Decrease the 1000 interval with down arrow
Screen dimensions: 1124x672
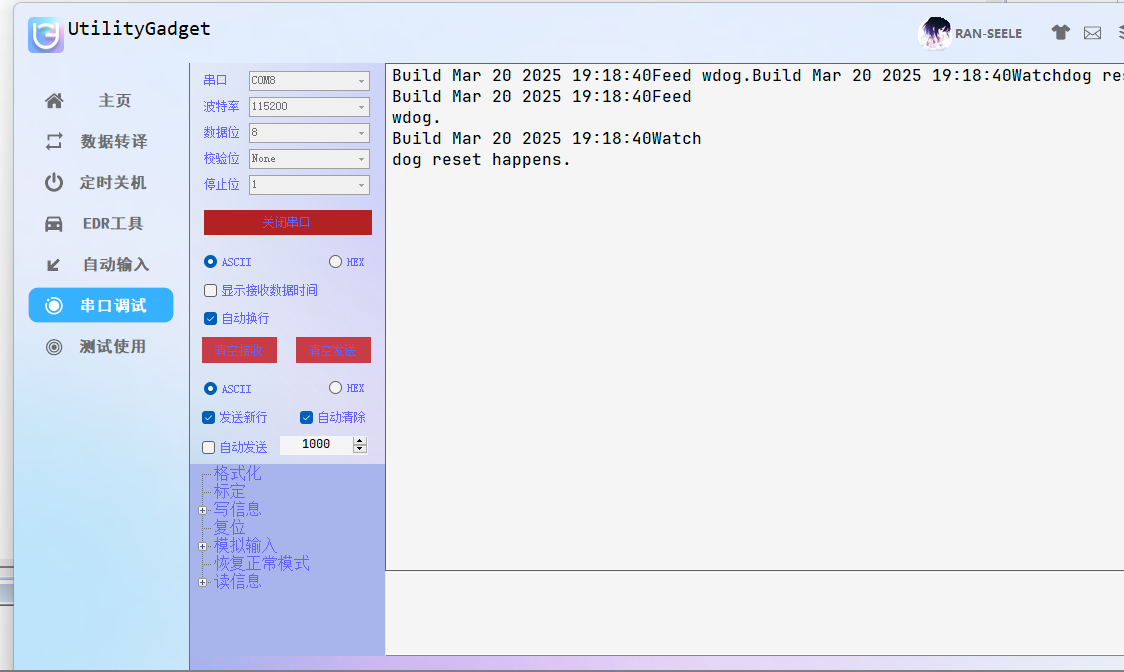[x=360, y=449]
